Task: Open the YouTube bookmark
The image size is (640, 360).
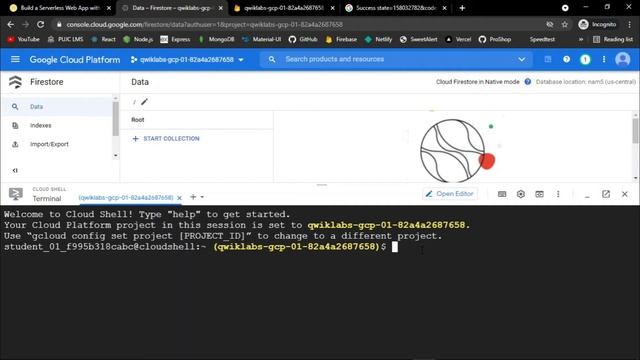Action: [23, 40]
